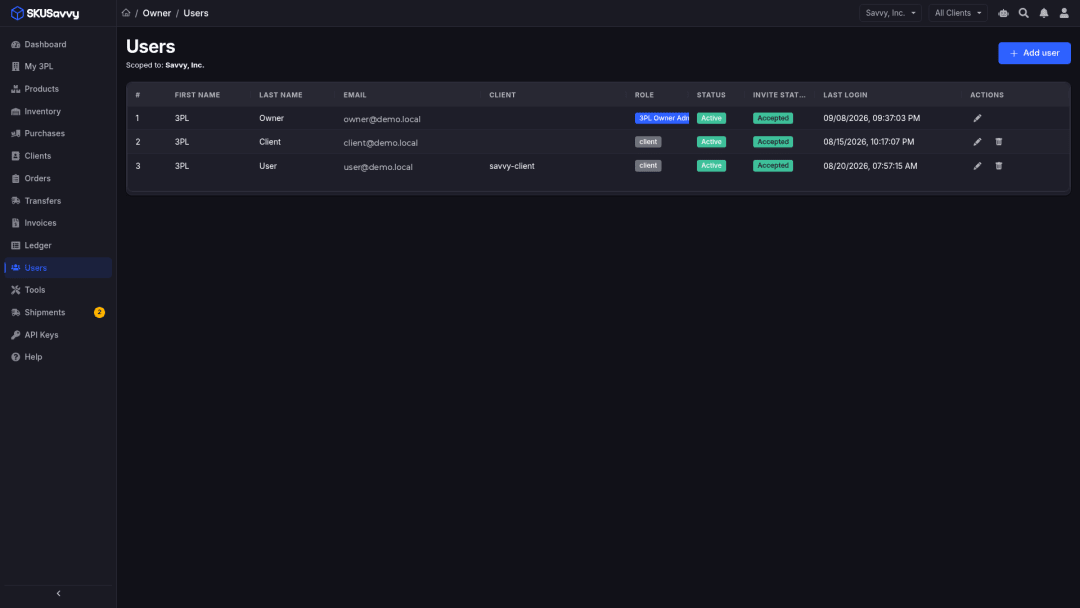
Task: Go to the home breadcrumb icon
Action: (126, 13)
